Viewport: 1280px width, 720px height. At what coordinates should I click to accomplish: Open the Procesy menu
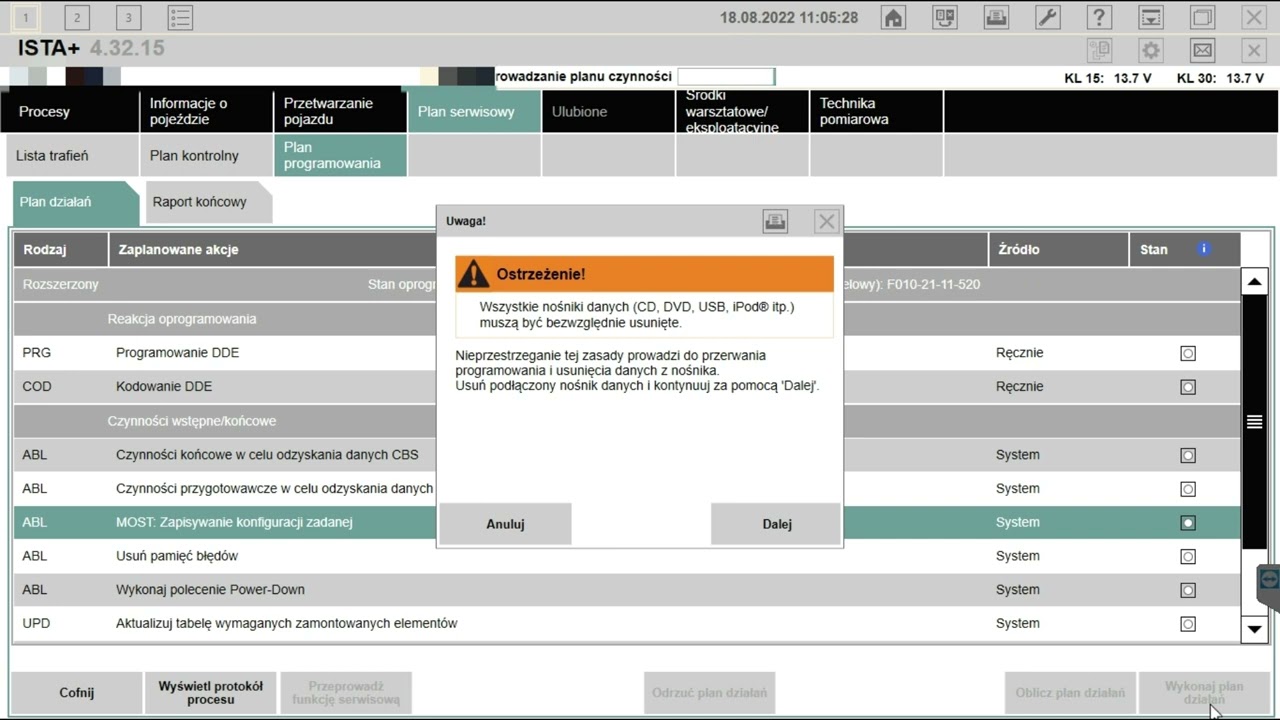point(70,111)
